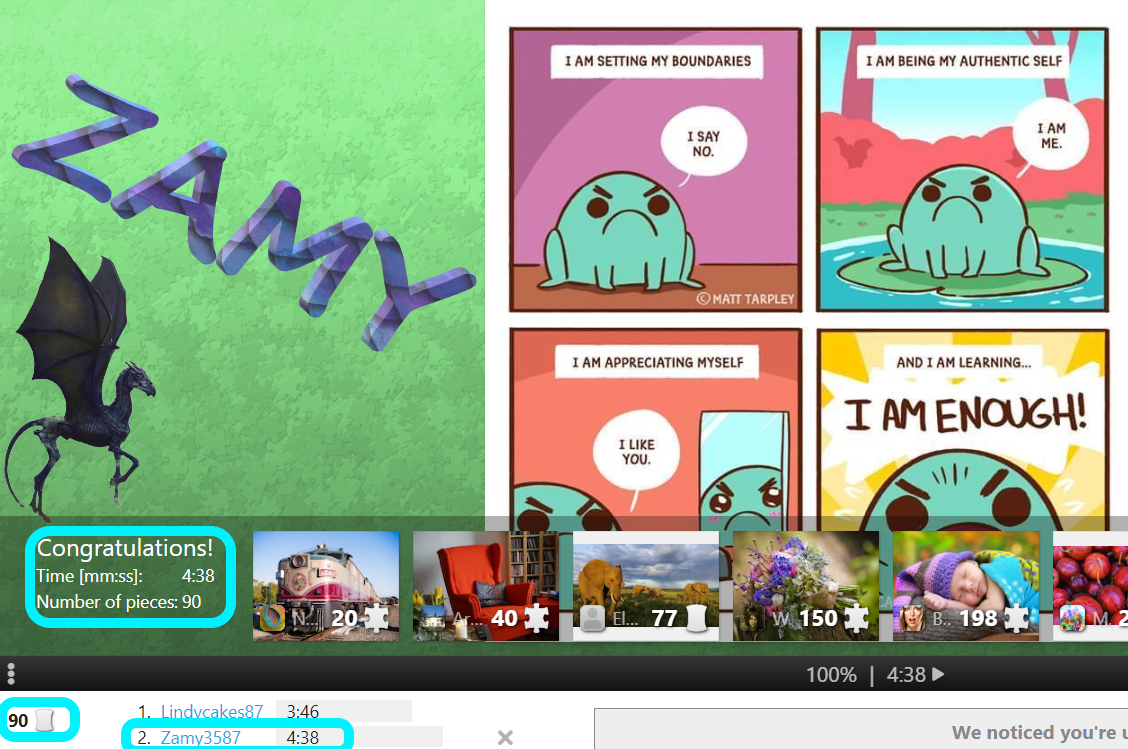The width and height of the screenshot is (1128, 749).
Task: Click the 90 pieces count badge
Action: (x=32, y=720)
